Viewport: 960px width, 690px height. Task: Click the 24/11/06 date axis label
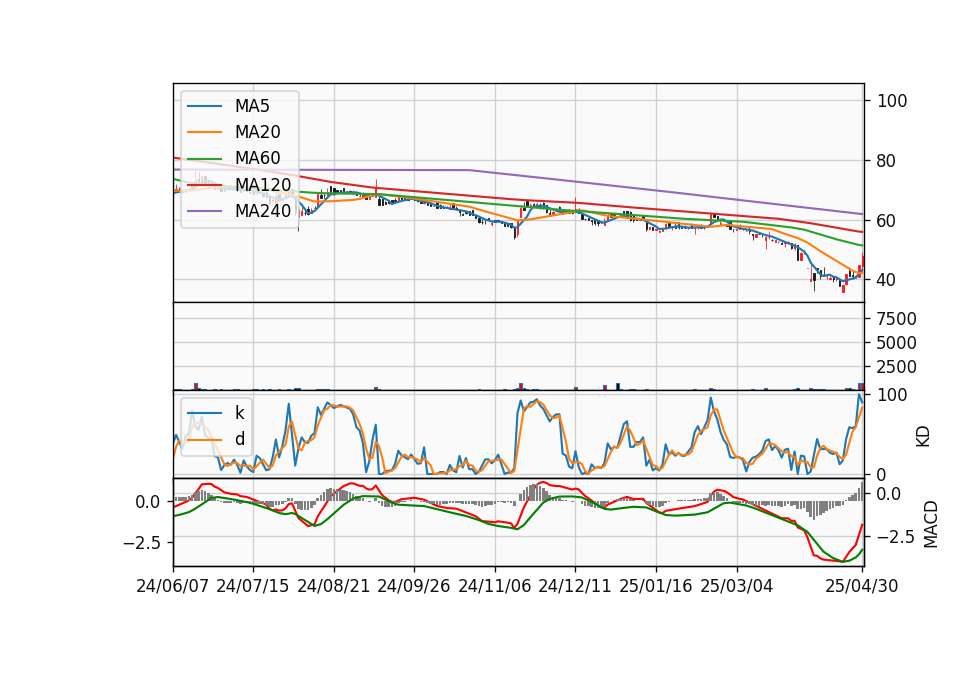(495, 586)
